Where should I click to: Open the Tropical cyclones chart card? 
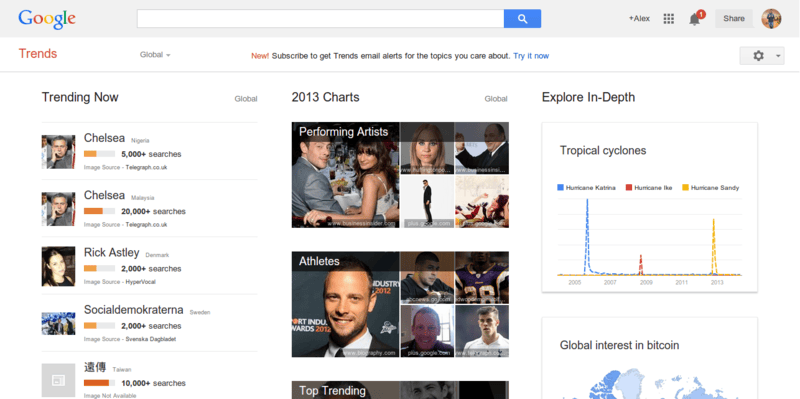point(649,207)
